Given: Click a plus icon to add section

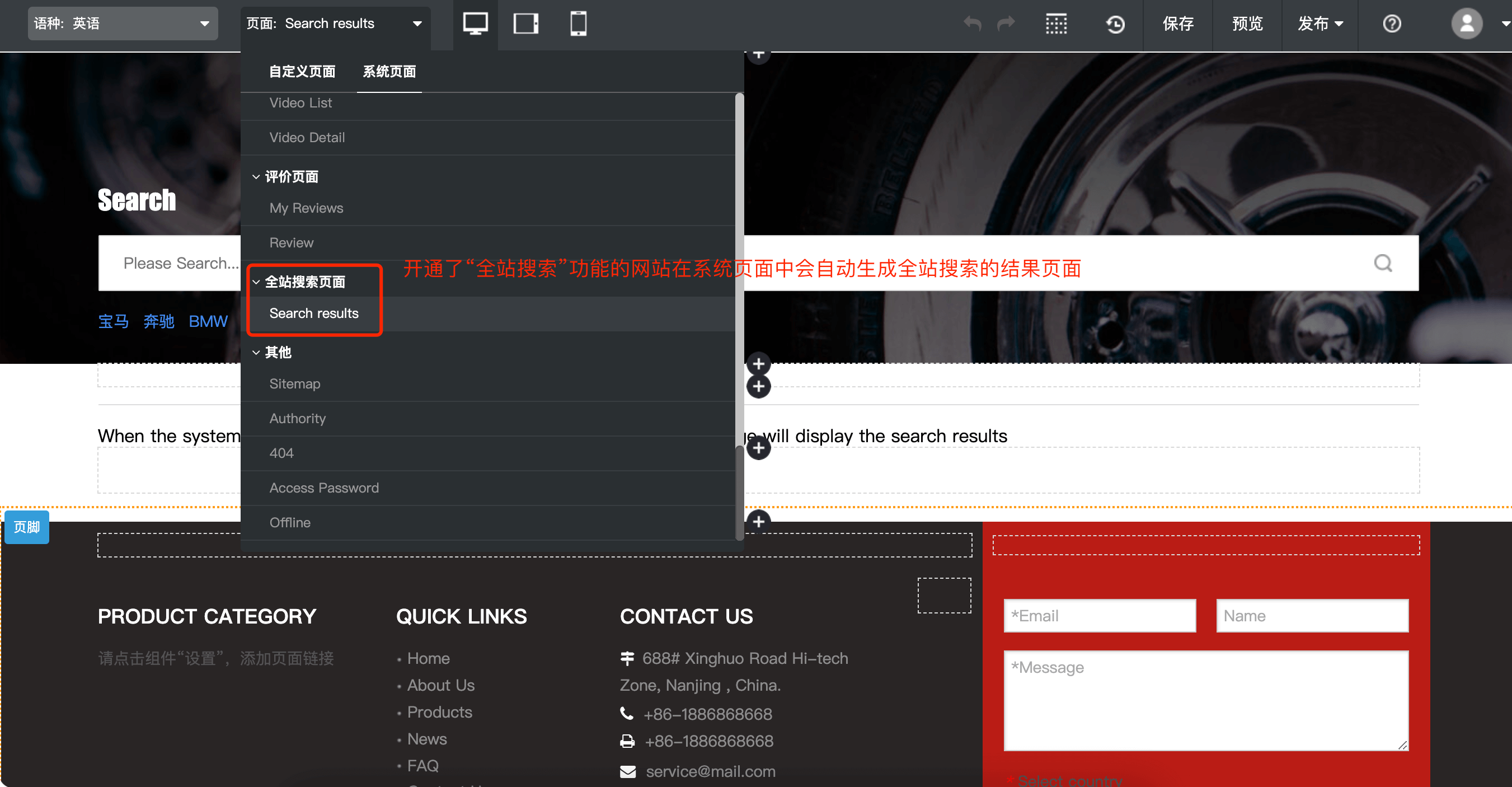Looking at the screenshot, I should (758, 363).
